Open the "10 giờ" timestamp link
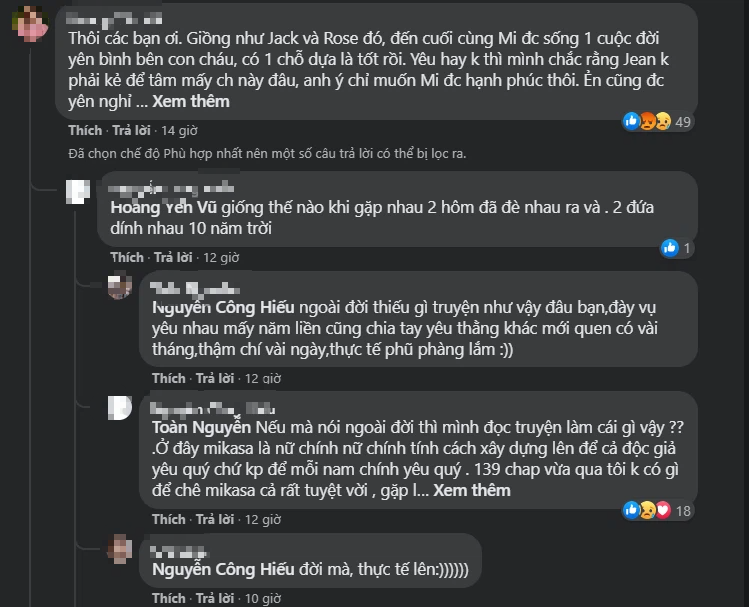This screenshot has height=607, width=749. pos(263,598)
